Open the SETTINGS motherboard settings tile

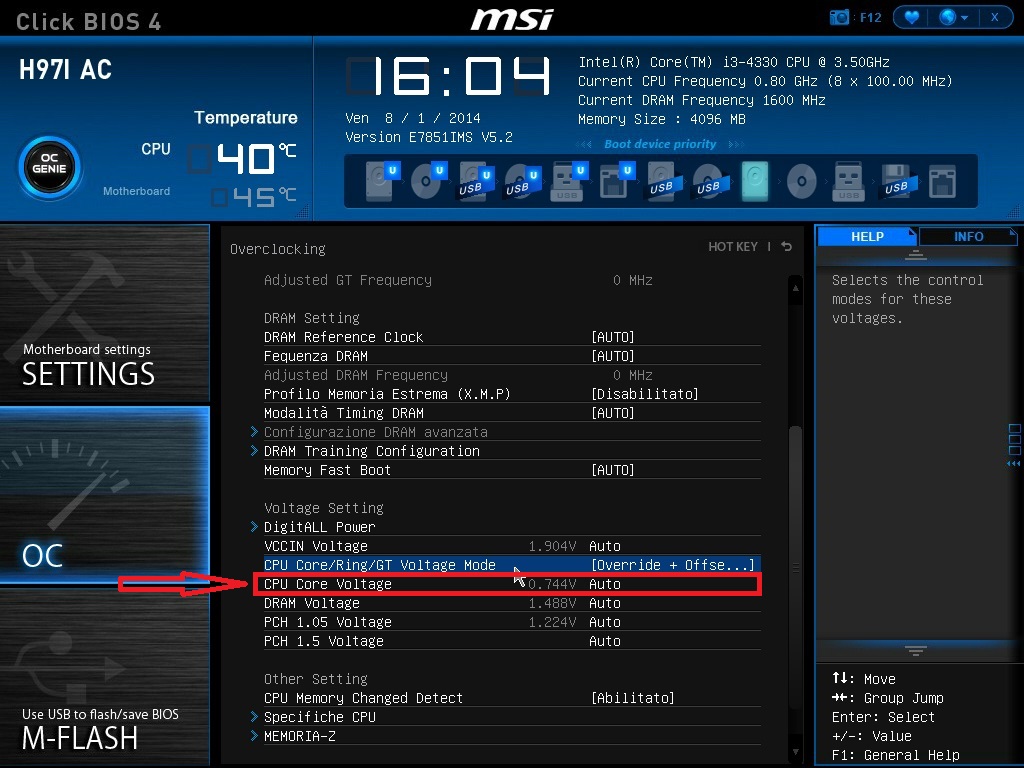coord(104,312)
